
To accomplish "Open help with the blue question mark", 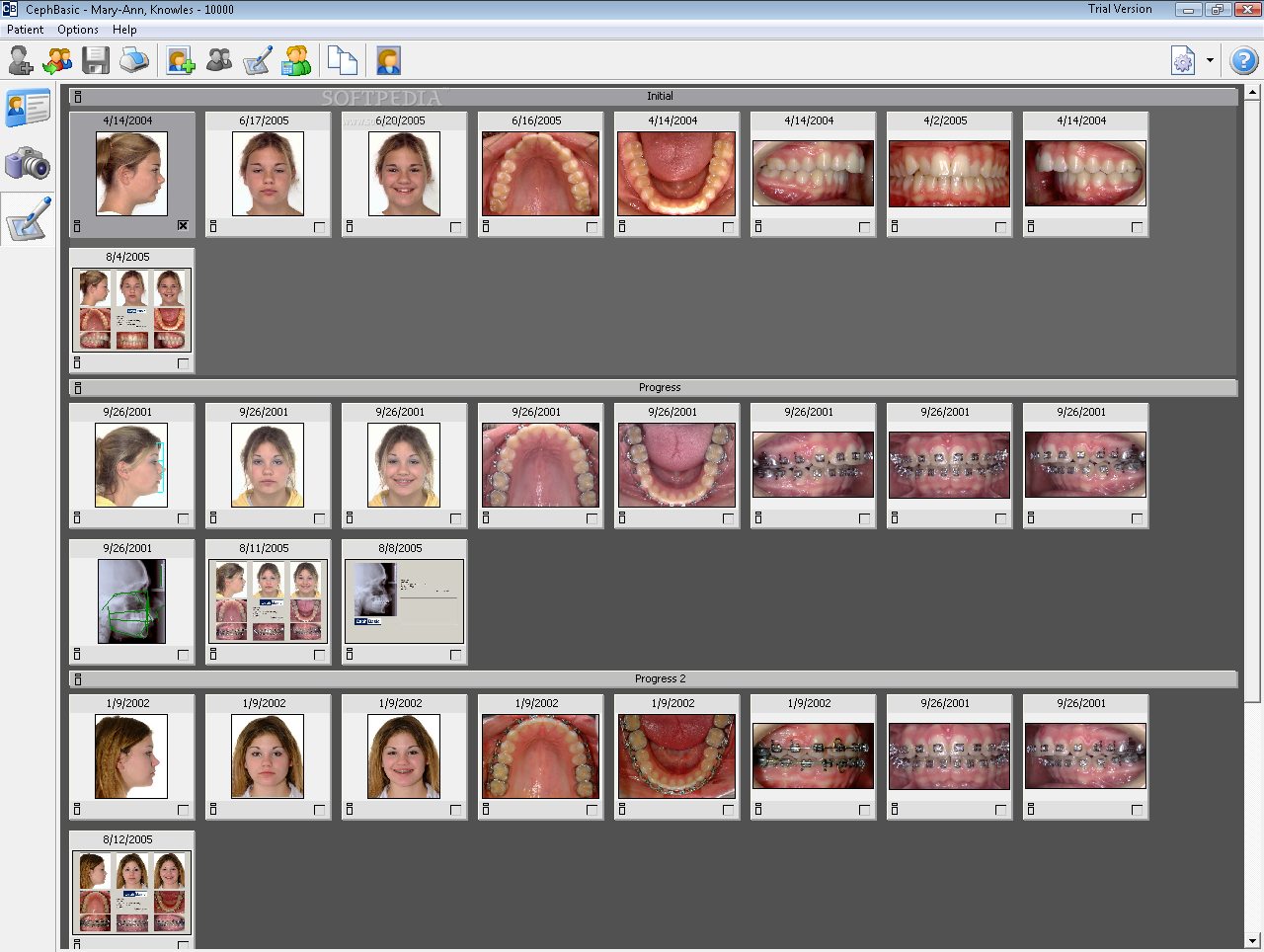I will point(1243,60).
